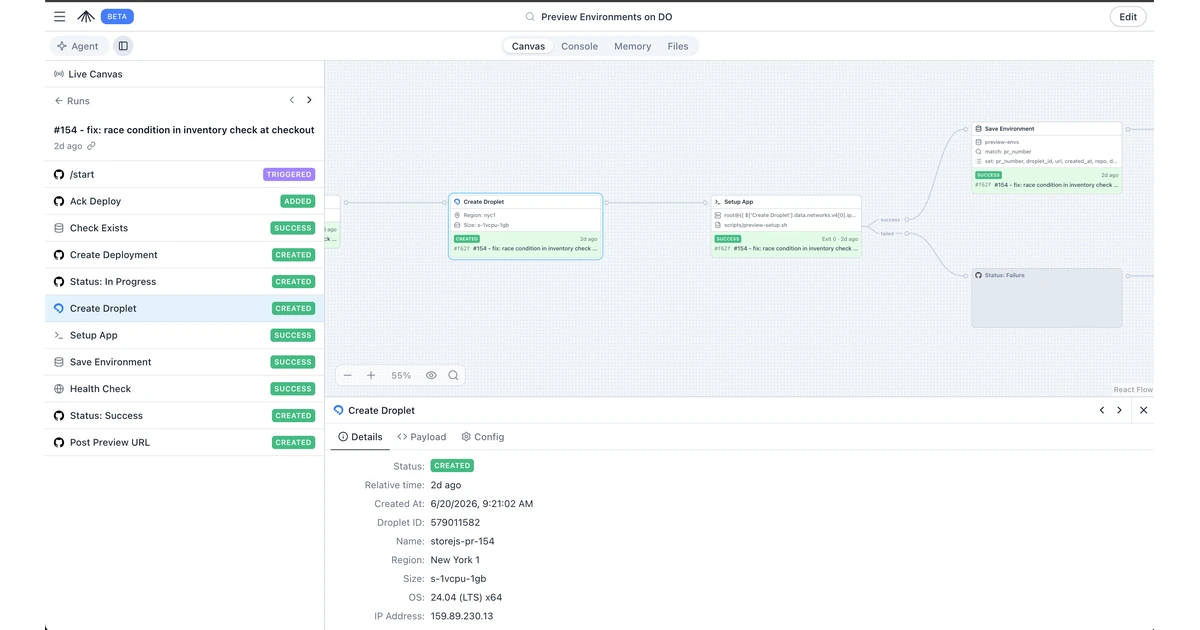This screenshot has width=1200, height=630.
Task: Select Status: Success step
Action: tap(185, 416)
